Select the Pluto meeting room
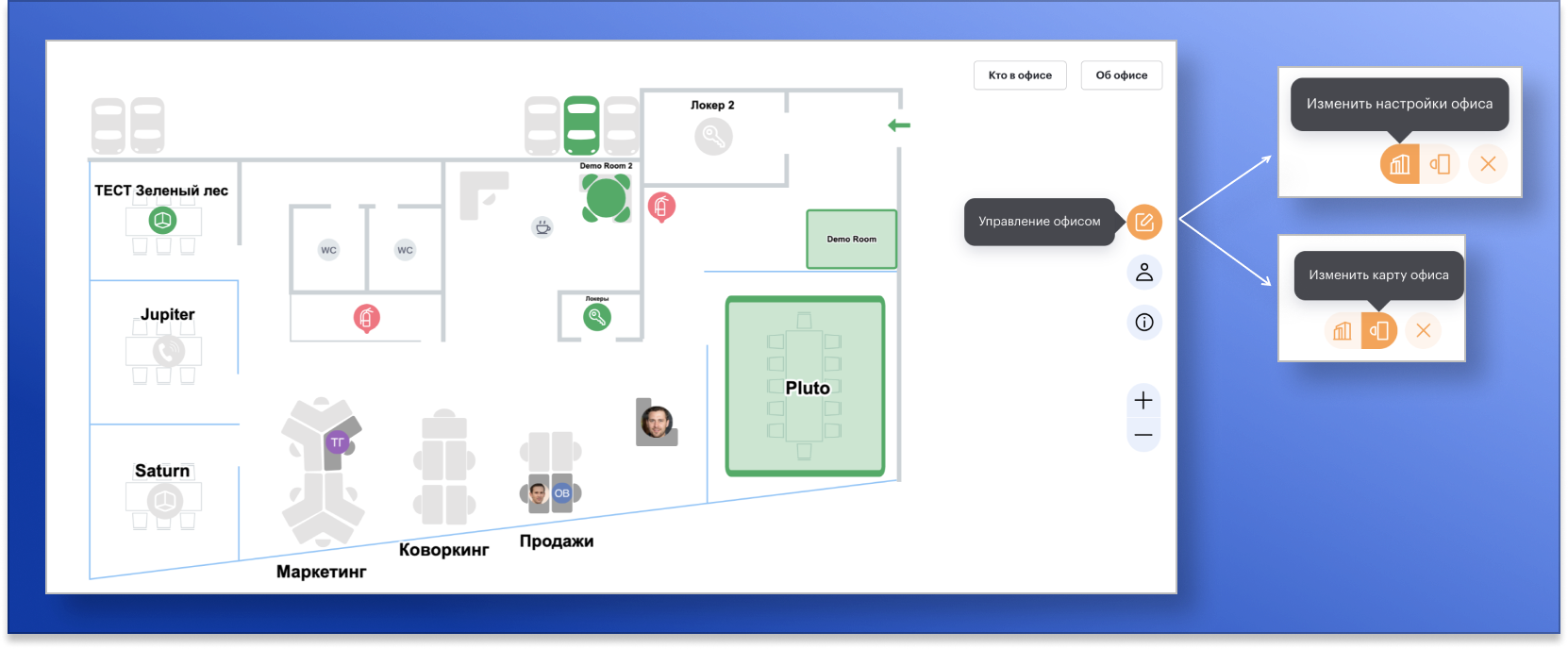This screenshot has height=649, width=1568. point(805,387)
